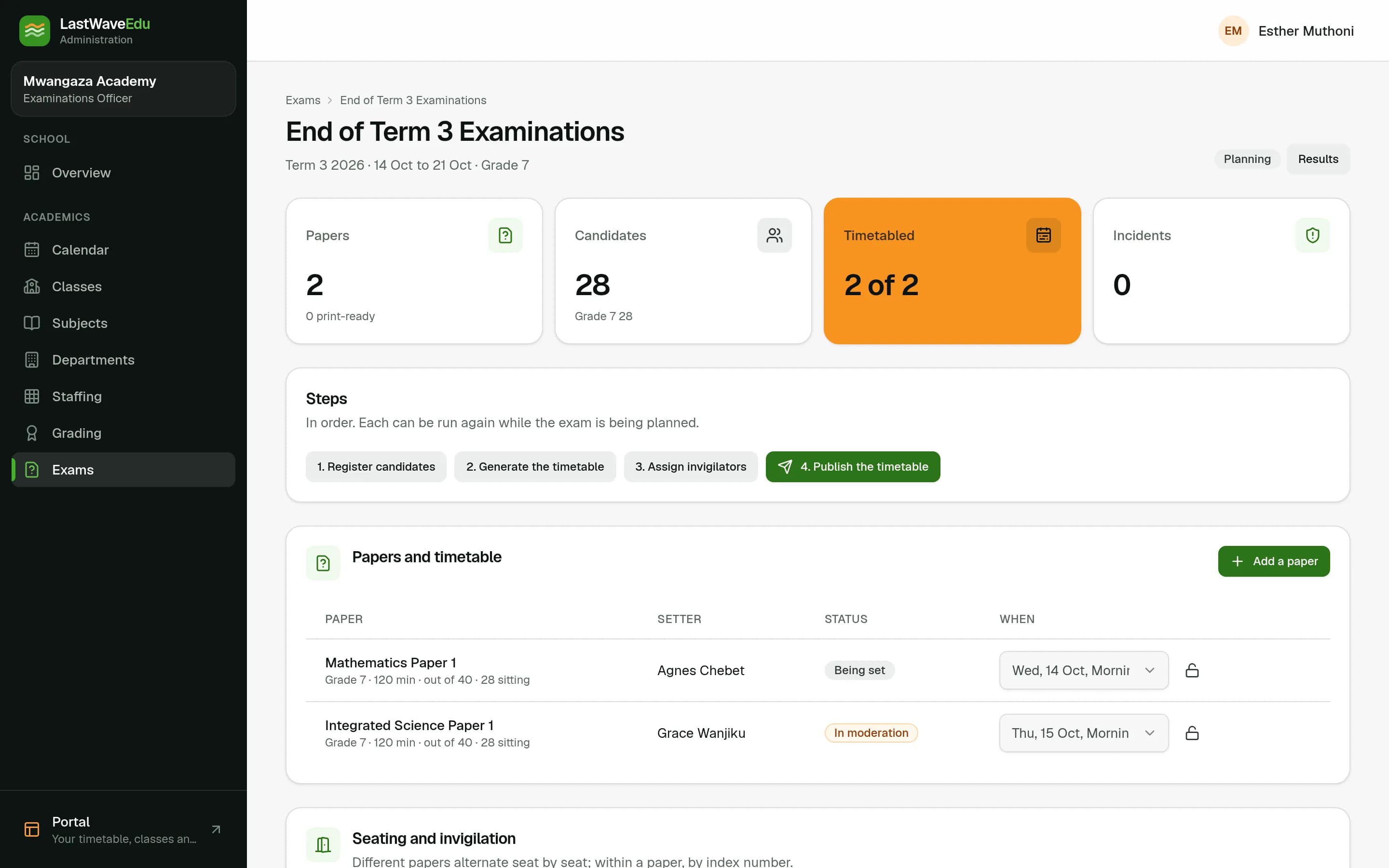
Task: Click the Portal external-link arrow icon
Action: pos(216,829)
